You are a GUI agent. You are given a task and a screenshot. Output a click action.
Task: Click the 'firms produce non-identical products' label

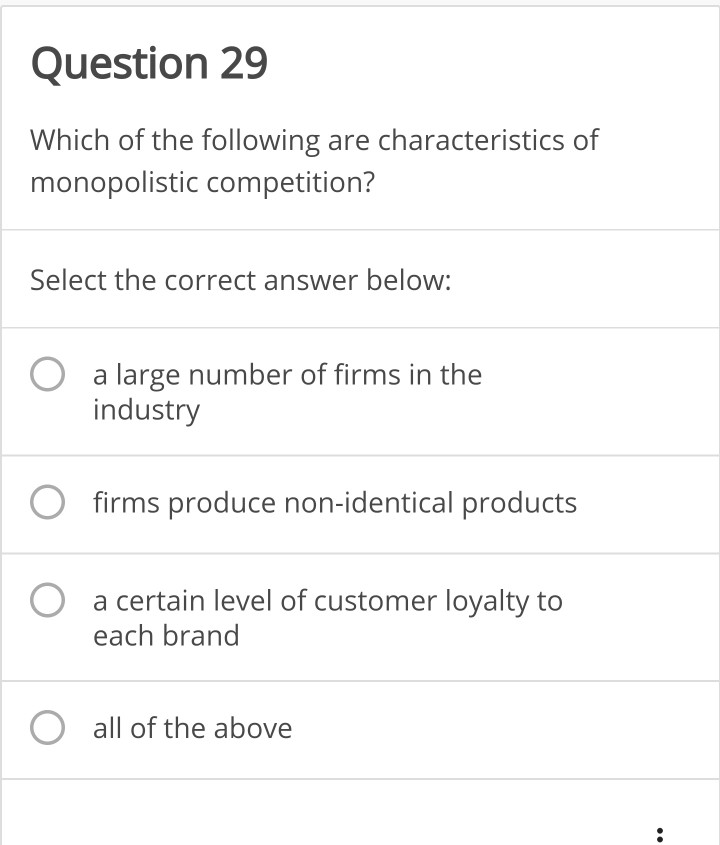point(334,503)
